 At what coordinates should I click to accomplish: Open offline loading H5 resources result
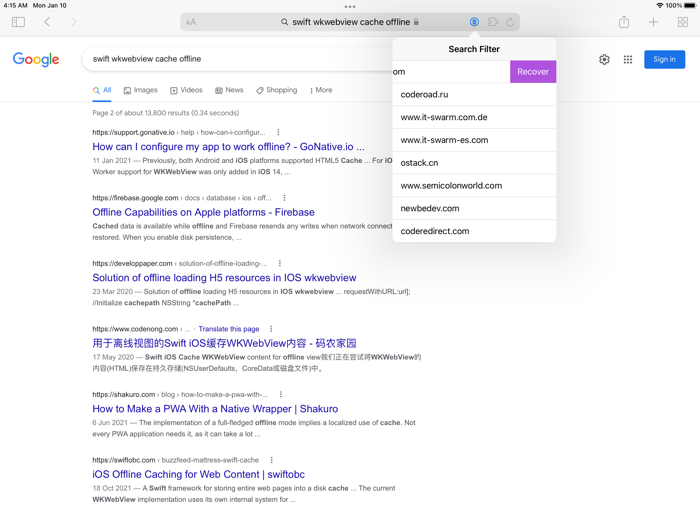pos(224,278)
